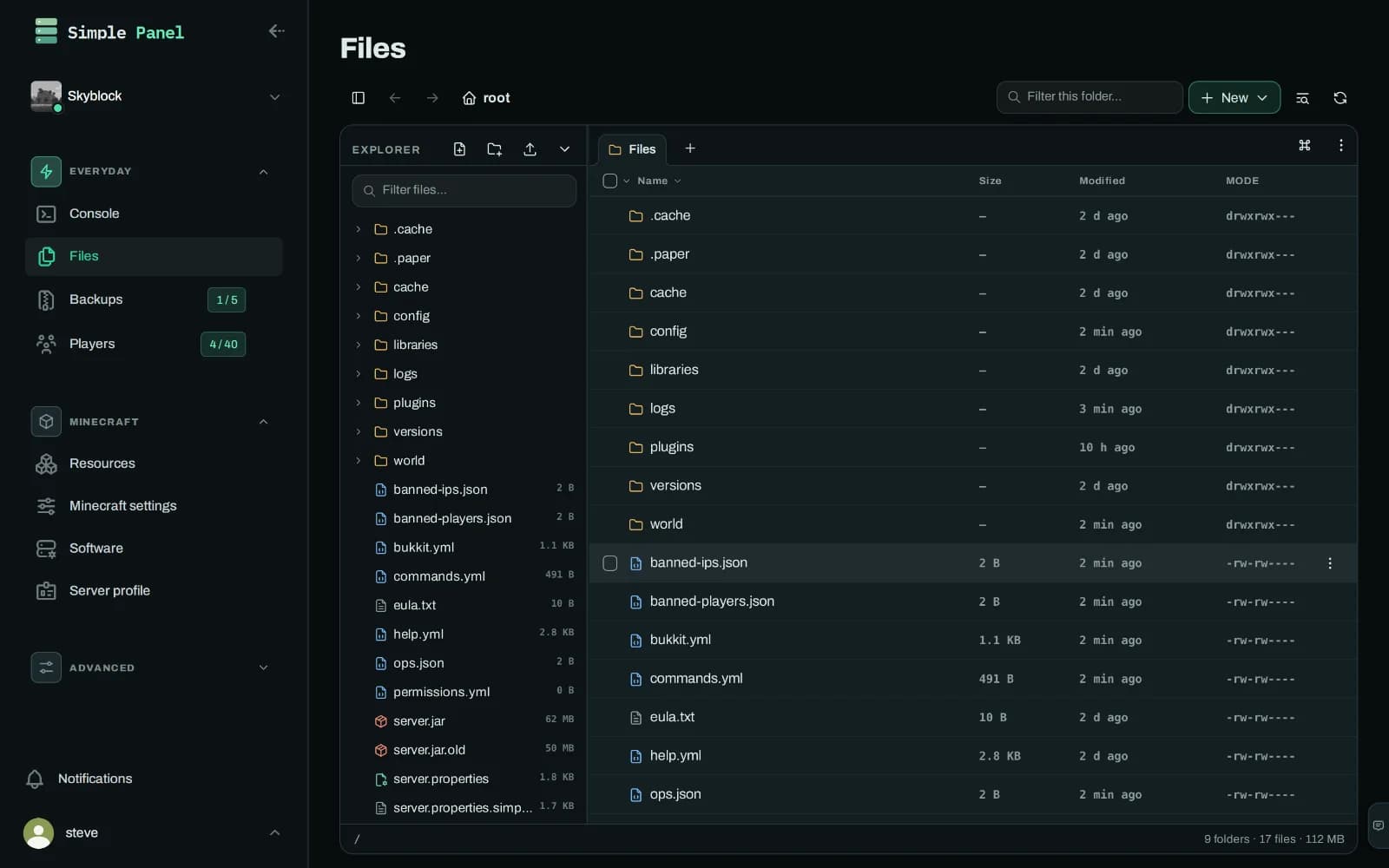Toggle the select-all checkbox in header
The image size is (1389, 868).
point(610,181)
